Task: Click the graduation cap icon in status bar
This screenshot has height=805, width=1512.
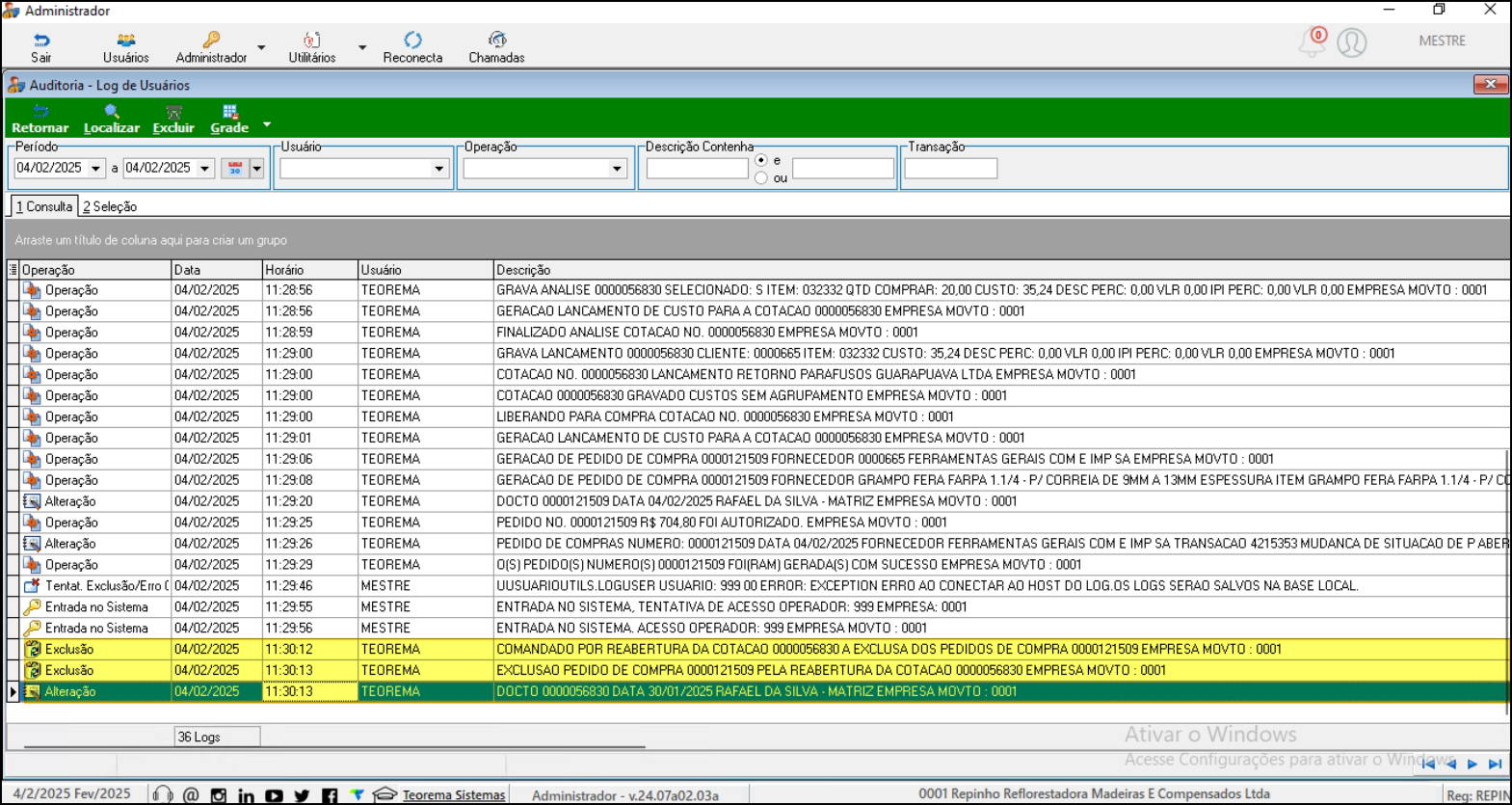Action: click(x=385, y=794)
